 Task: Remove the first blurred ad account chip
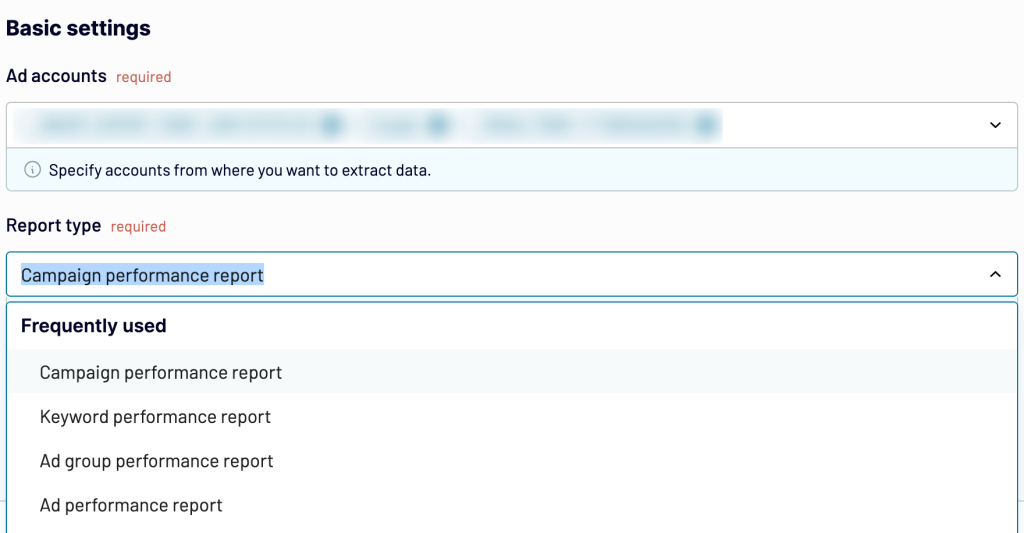332,124
